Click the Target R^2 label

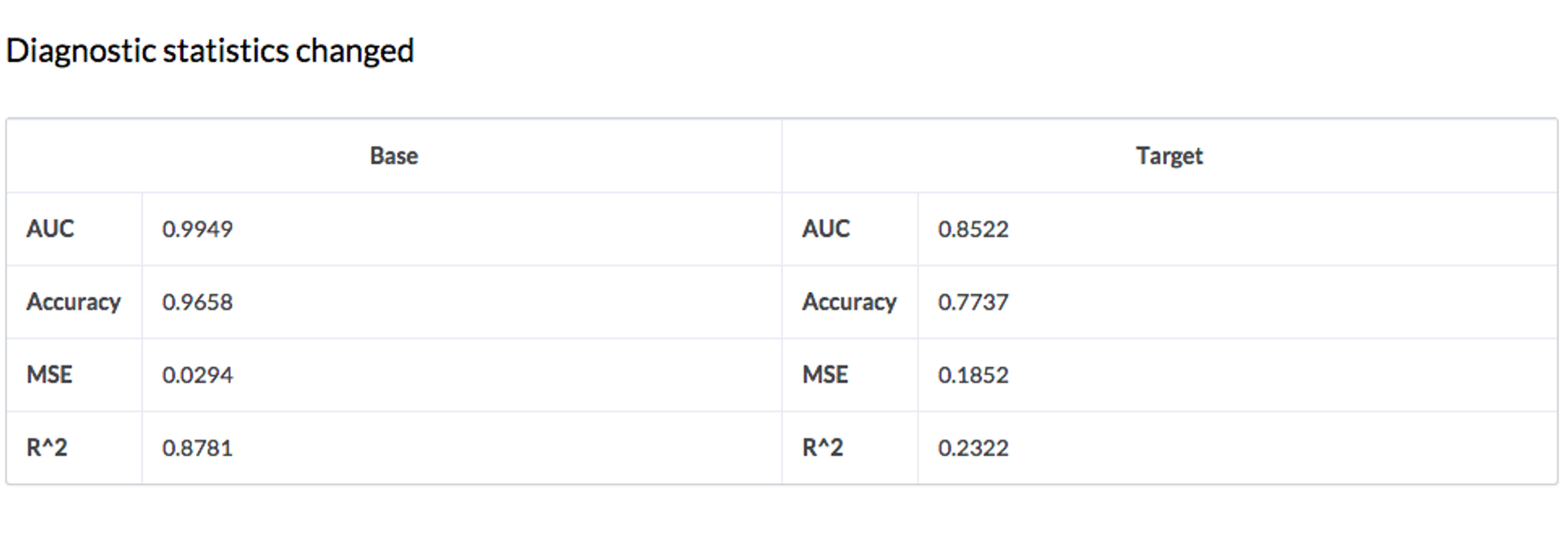click(x=822, y=448)
